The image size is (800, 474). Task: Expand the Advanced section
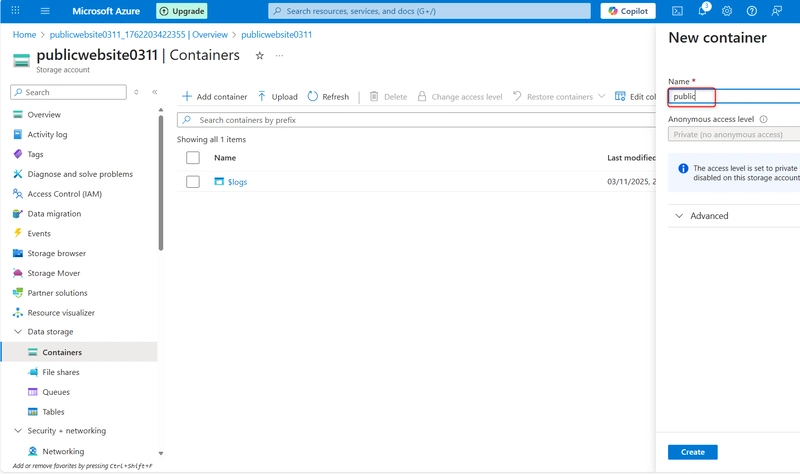pos(702,216)
